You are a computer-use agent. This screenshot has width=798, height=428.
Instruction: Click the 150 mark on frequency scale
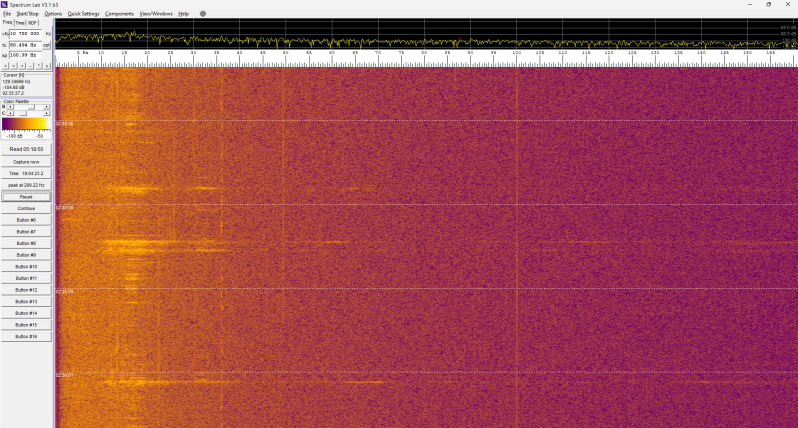point(747,53)
